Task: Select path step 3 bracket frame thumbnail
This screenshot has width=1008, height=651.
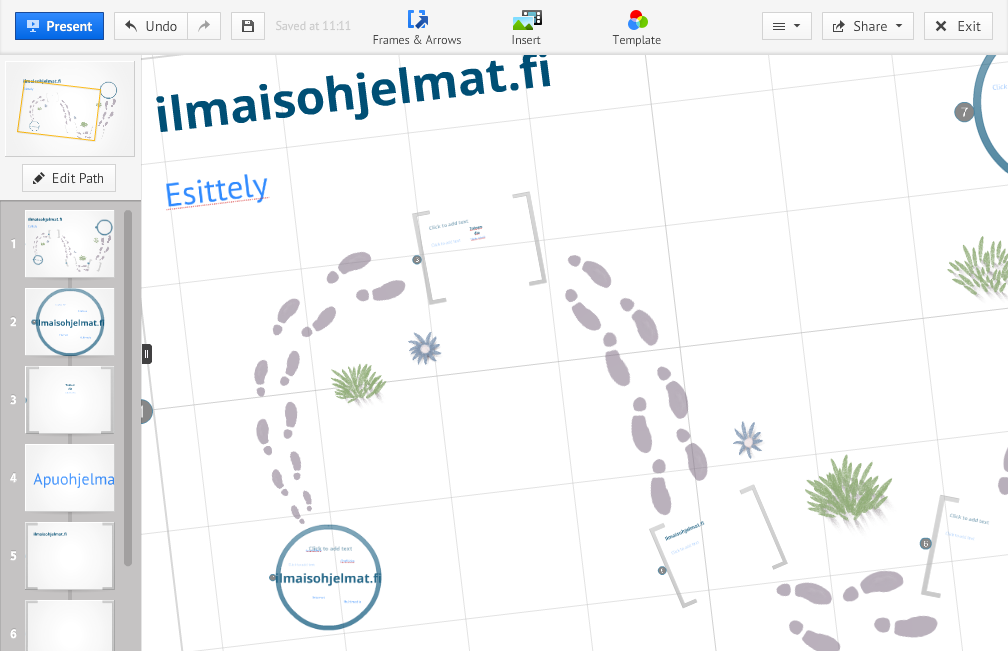Action: (69, 400)
